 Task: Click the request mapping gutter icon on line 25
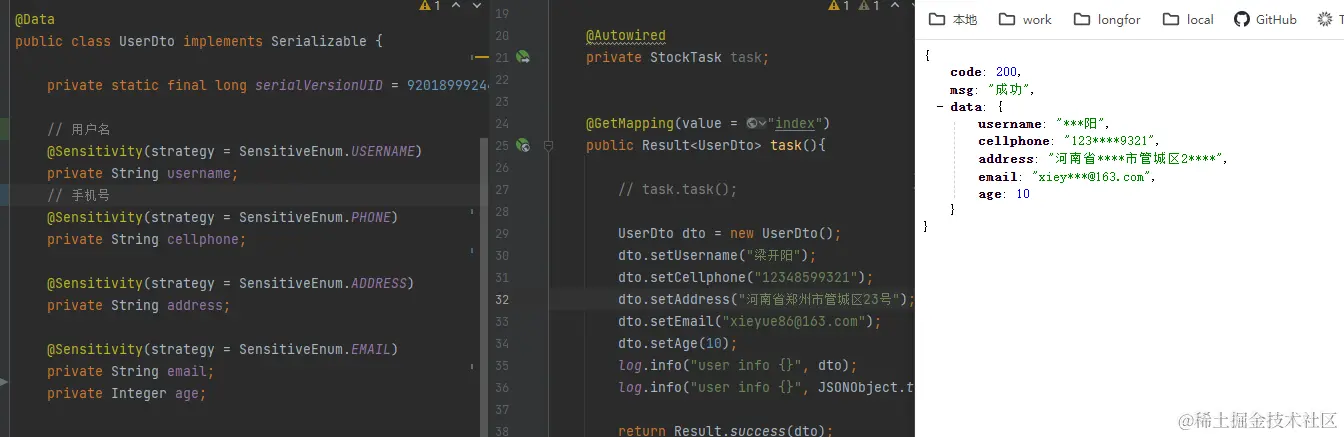click(x=522, y=145)
